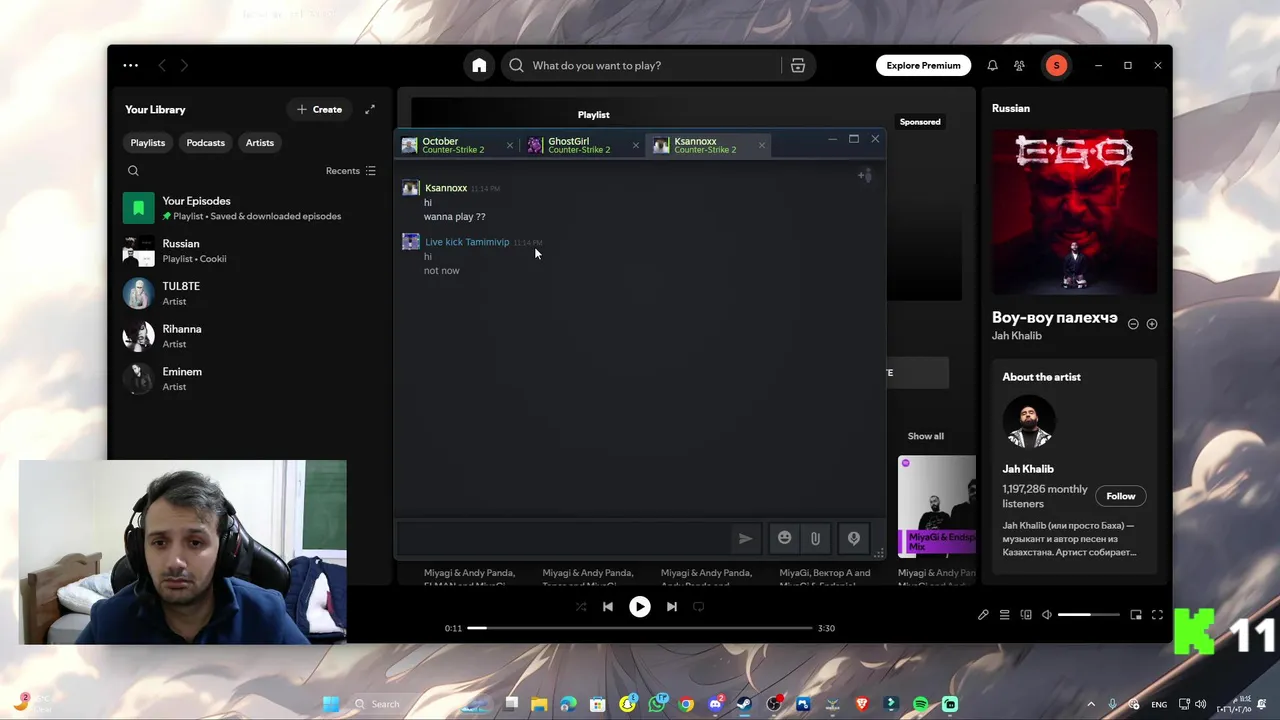
Task: Open the Russian playlist
Action: tap(250, 251)
